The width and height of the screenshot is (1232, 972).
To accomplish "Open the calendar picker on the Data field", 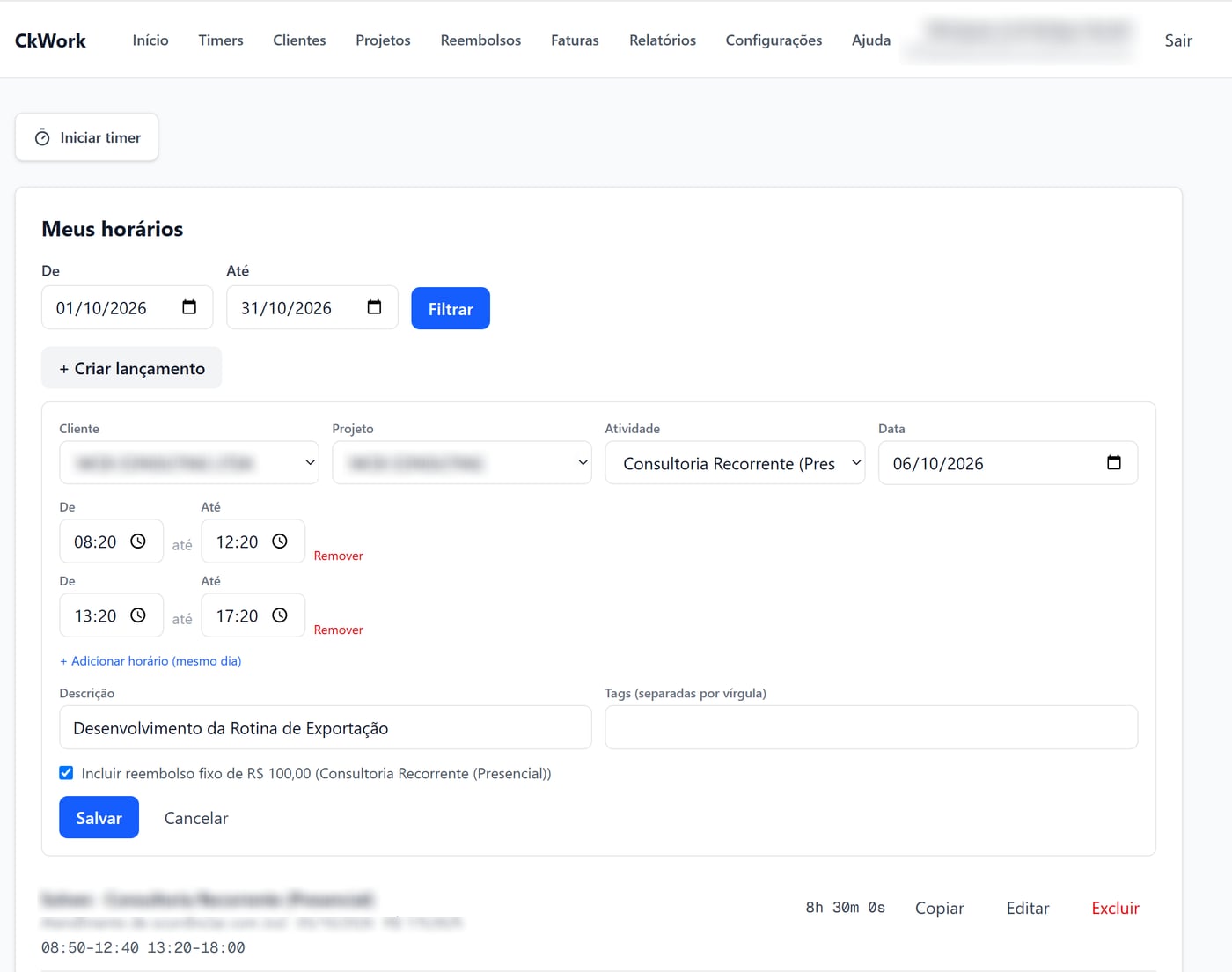I will [1114, 462].
